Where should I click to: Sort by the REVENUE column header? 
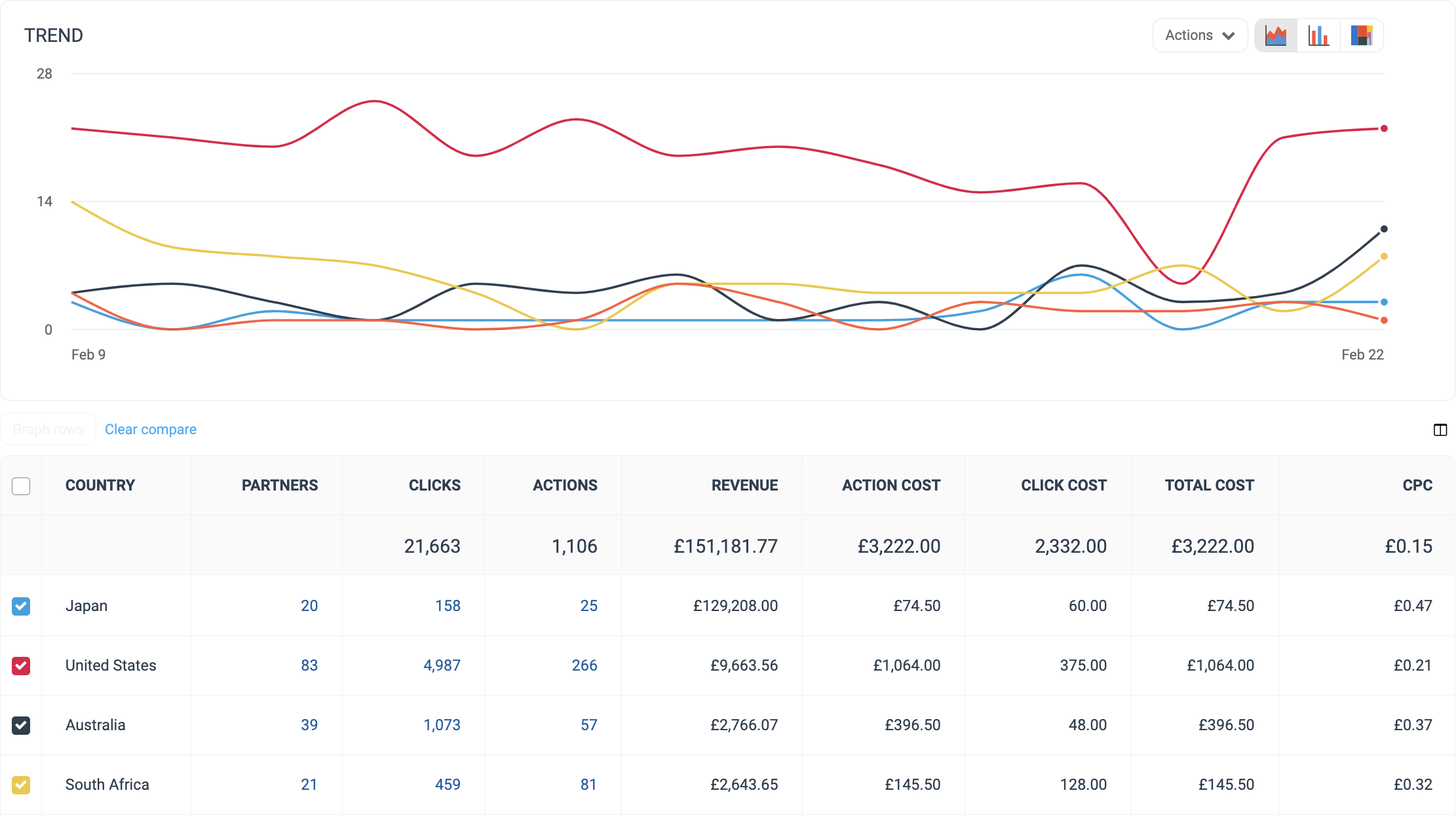[x=744, y=485]
